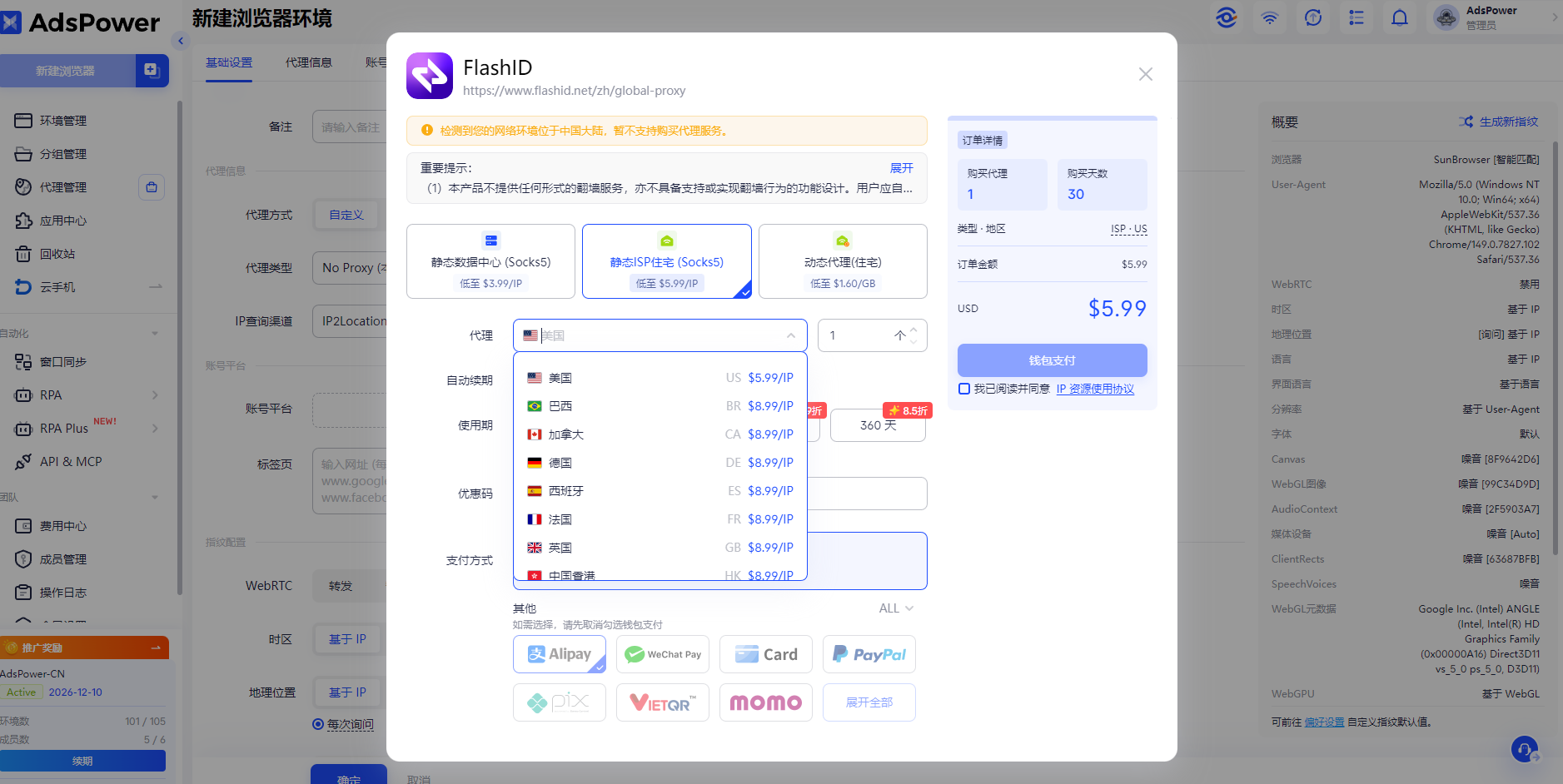
Task: Select pix payment method
Action: [560, 702]
